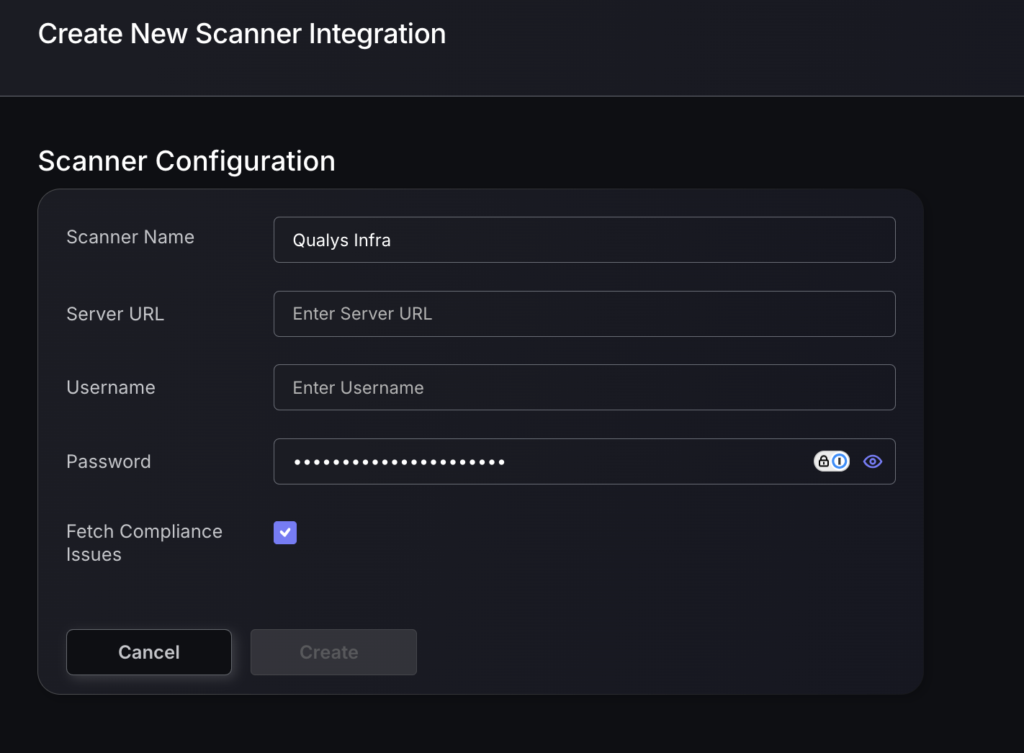Click the padlock icon in Password field
1024x753 pixels.
click(x=824, y=461)
